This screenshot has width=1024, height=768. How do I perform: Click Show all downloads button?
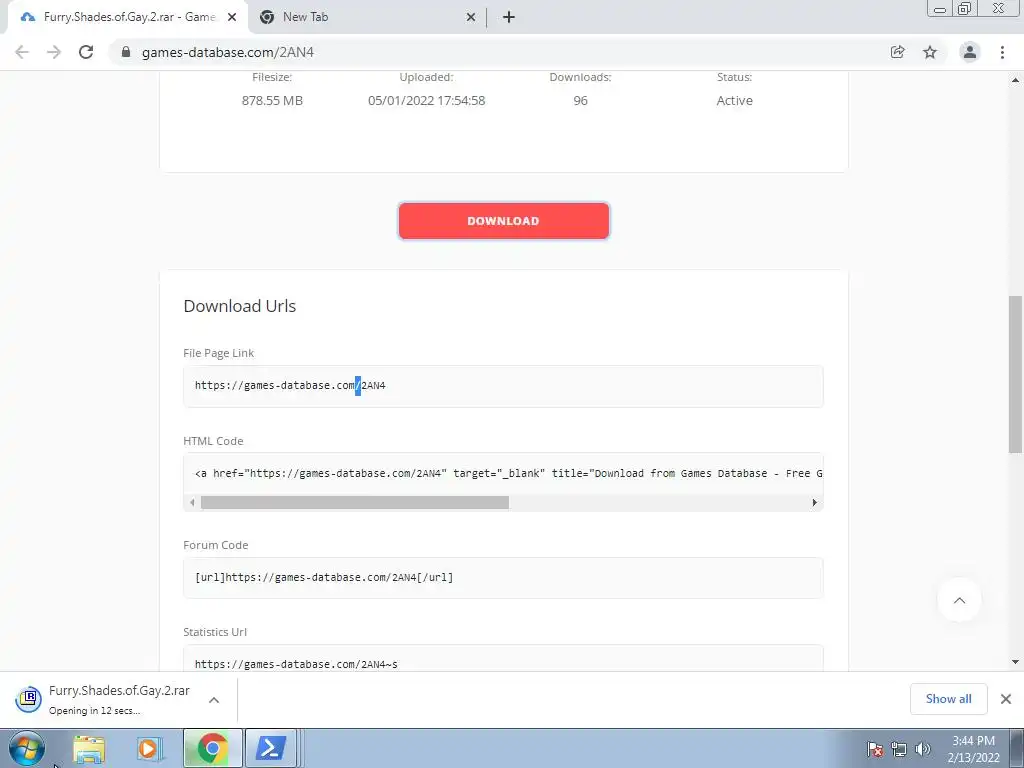pos(948,699)
